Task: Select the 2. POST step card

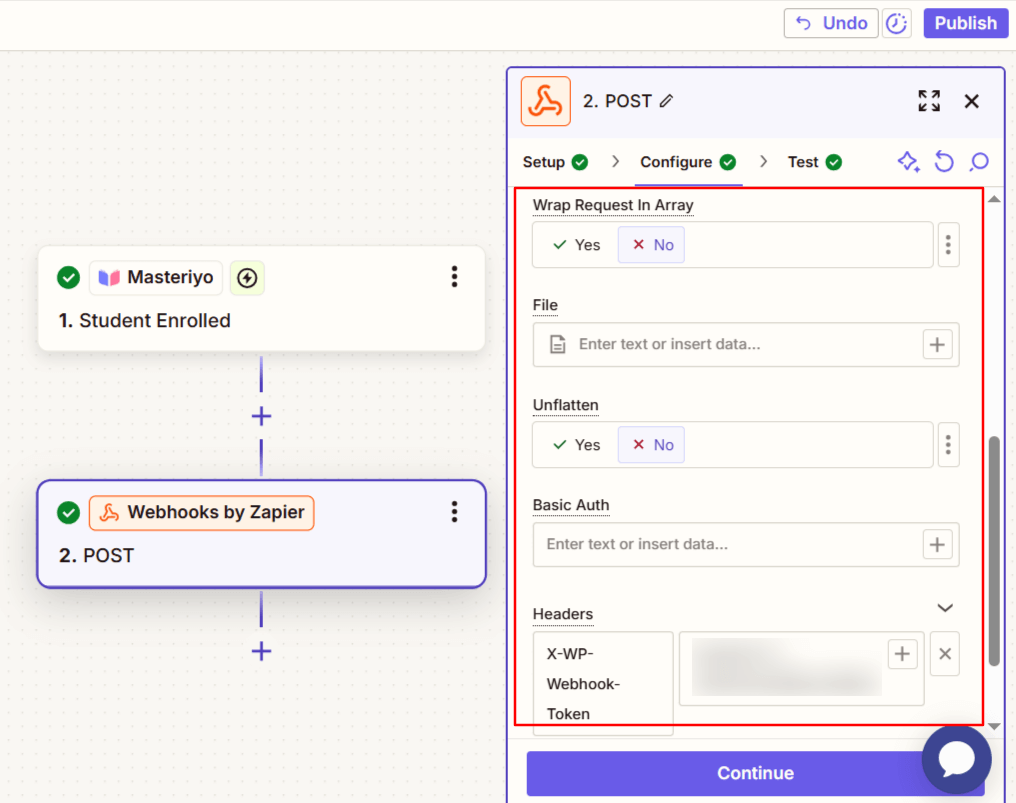Action: point(261,534)
